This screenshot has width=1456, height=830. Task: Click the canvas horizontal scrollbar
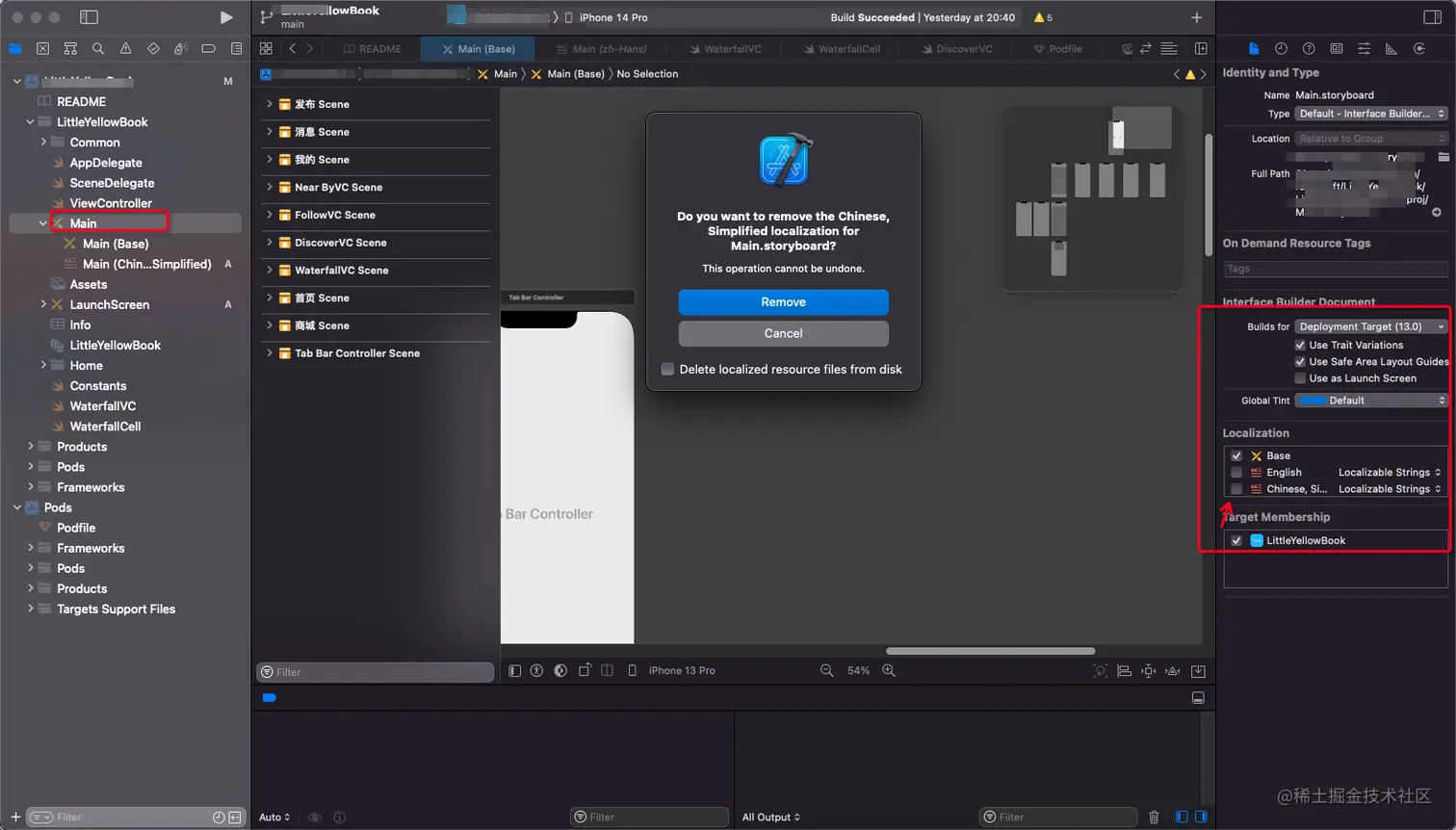pyautogui.click(x=990, y=651)
